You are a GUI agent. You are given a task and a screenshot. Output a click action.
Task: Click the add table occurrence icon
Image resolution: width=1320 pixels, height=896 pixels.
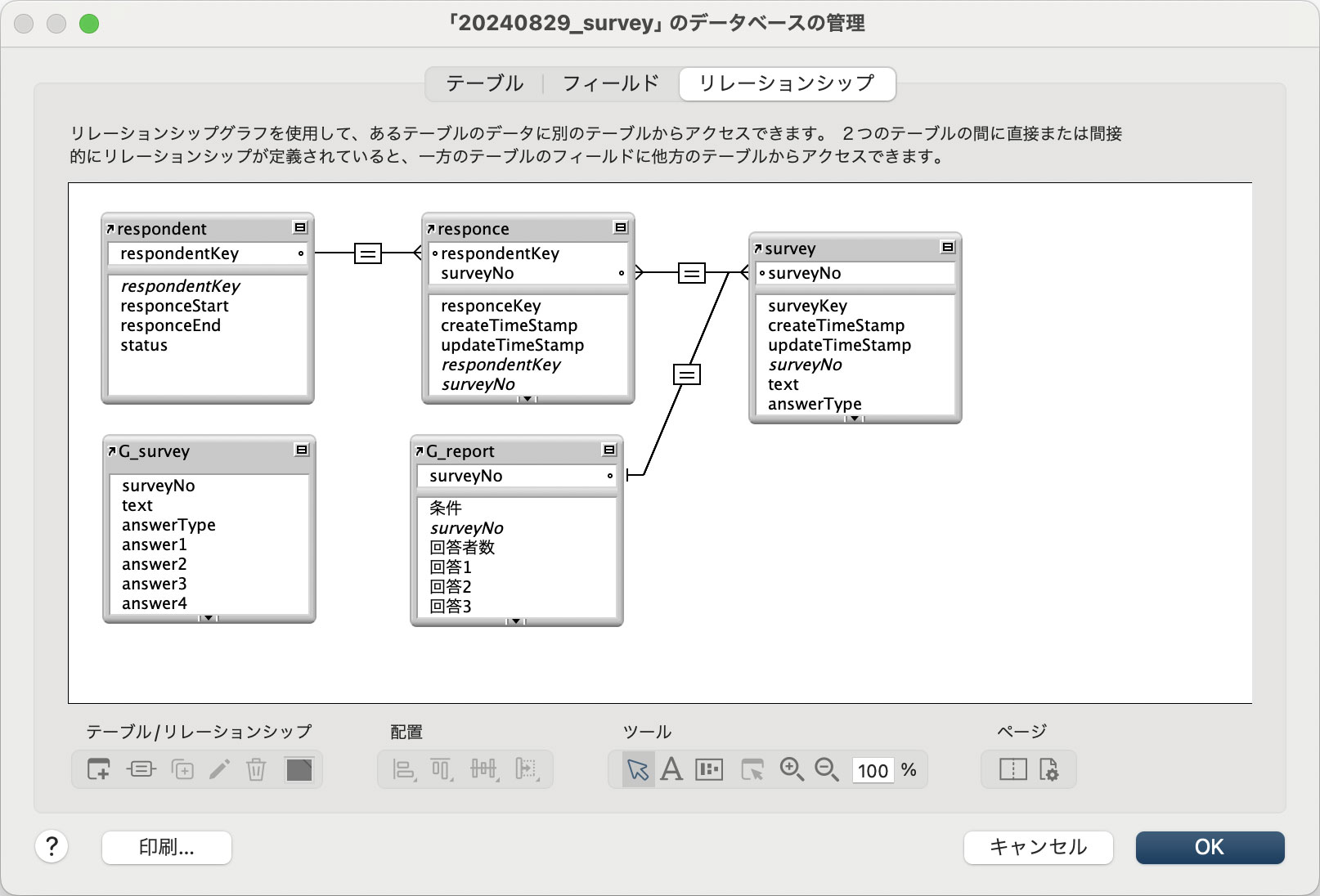click(98, 769)
